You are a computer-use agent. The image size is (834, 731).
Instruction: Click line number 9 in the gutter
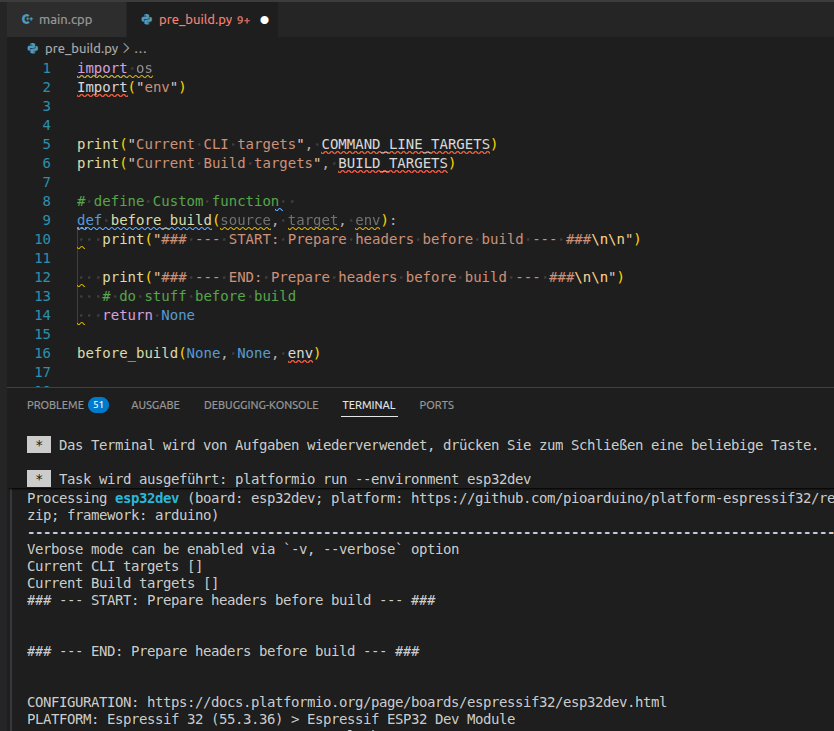46,220
